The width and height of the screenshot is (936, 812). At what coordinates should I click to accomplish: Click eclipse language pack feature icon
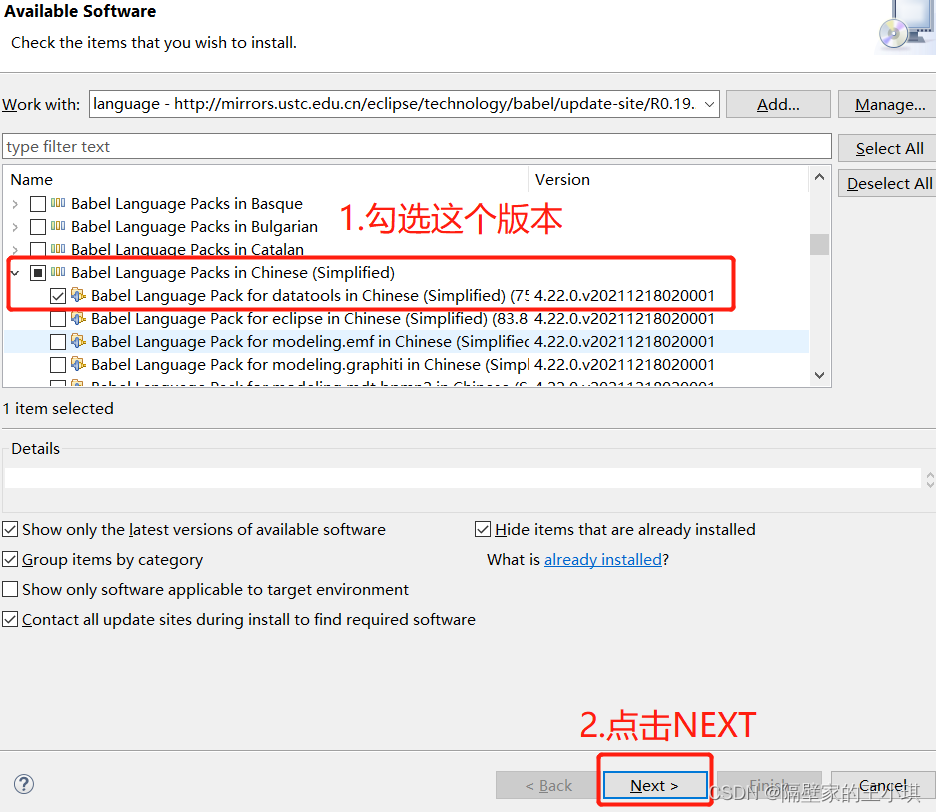(x=78, y=318)
